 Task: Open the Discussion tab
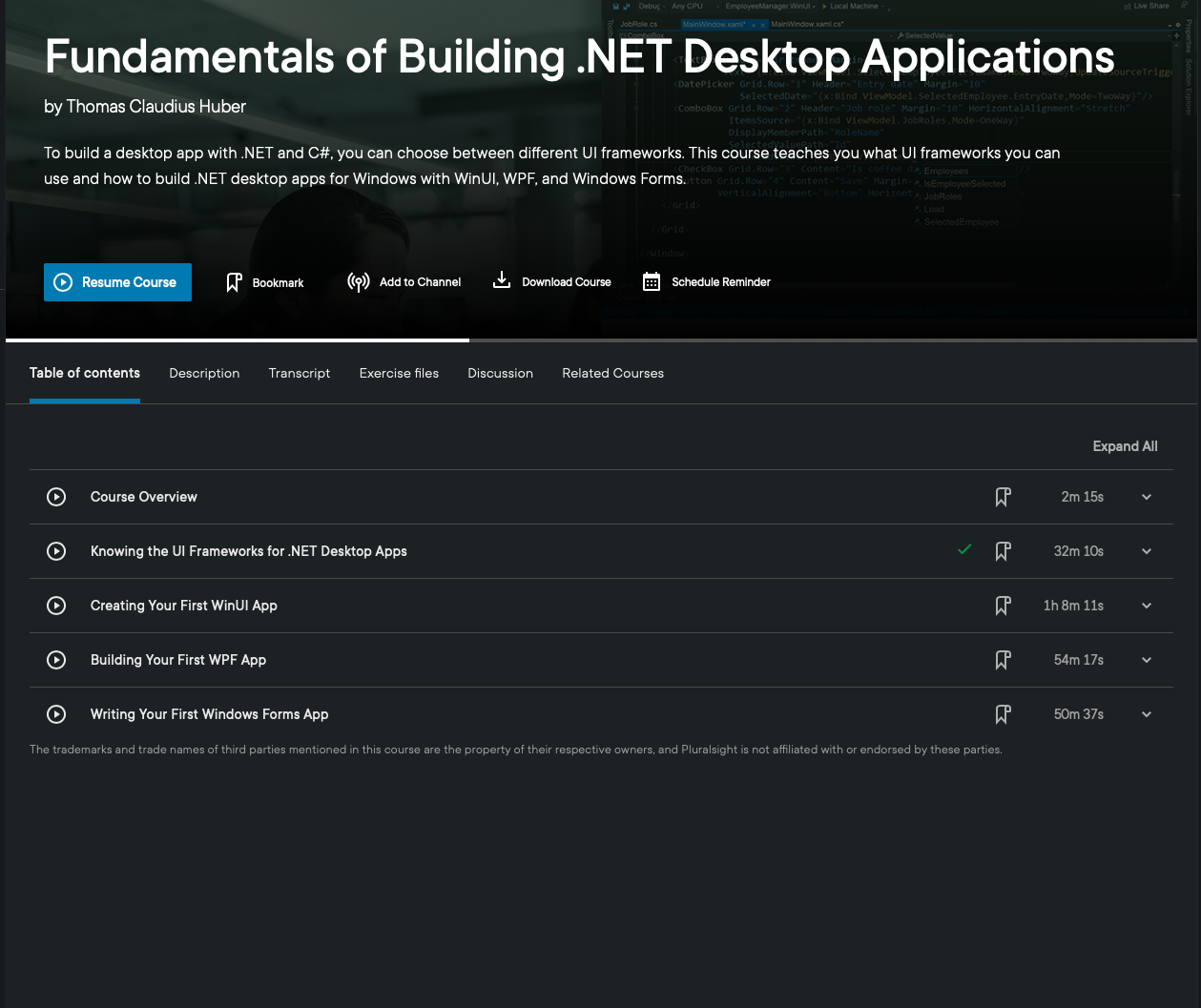pyautogui.click(x=500, y=373)
